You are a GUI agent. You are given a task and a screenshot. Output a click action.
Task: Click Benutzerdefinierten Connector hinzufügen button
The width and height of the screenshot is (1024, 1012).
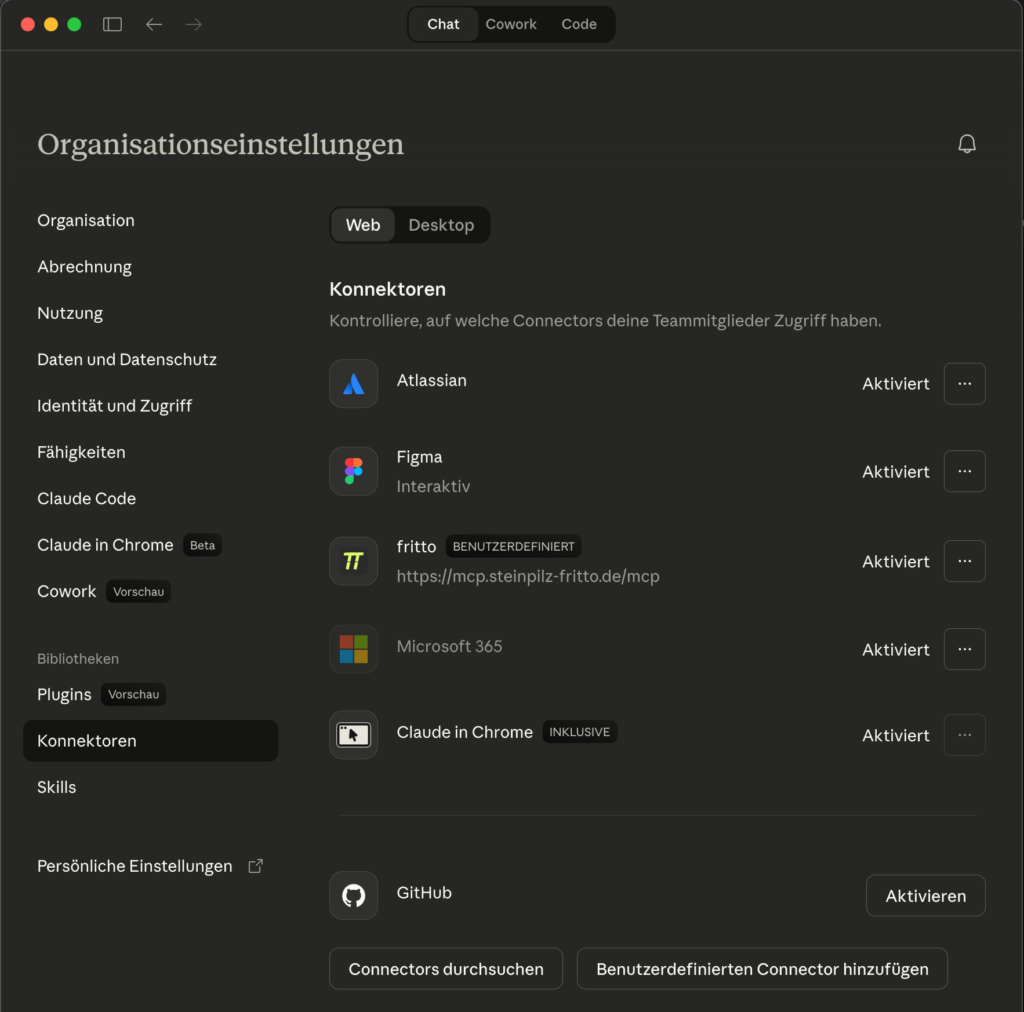pyautogui.click(x=762, y=969)
